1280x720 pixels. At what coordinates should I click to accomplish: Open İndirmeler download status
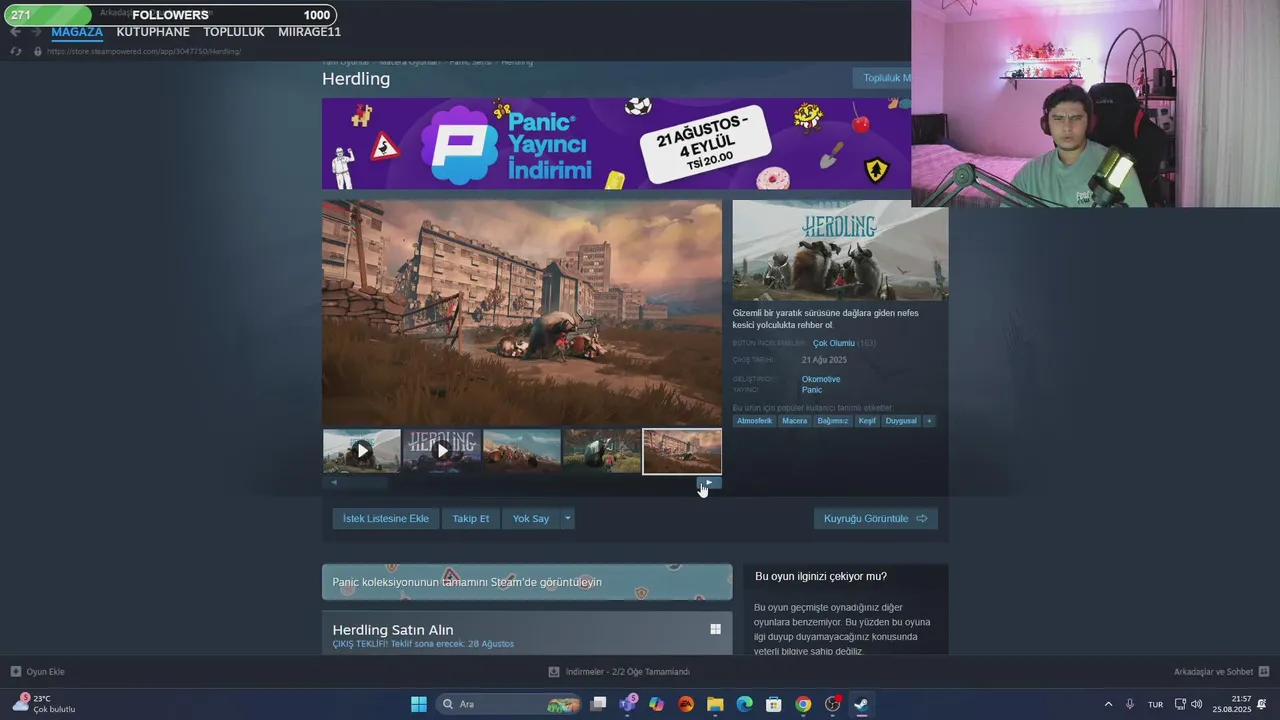pos(619,672)
